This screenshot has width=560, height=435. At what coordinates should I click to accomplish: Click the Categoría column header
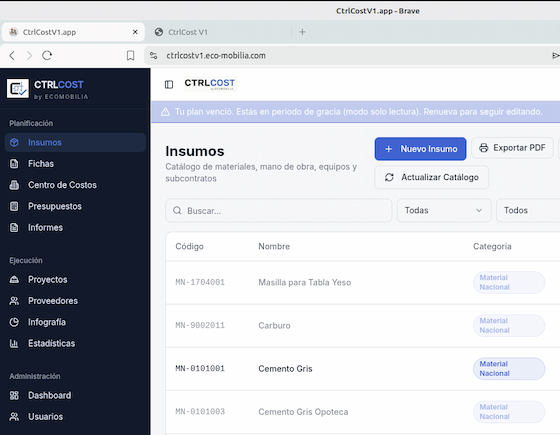(492, 246)
